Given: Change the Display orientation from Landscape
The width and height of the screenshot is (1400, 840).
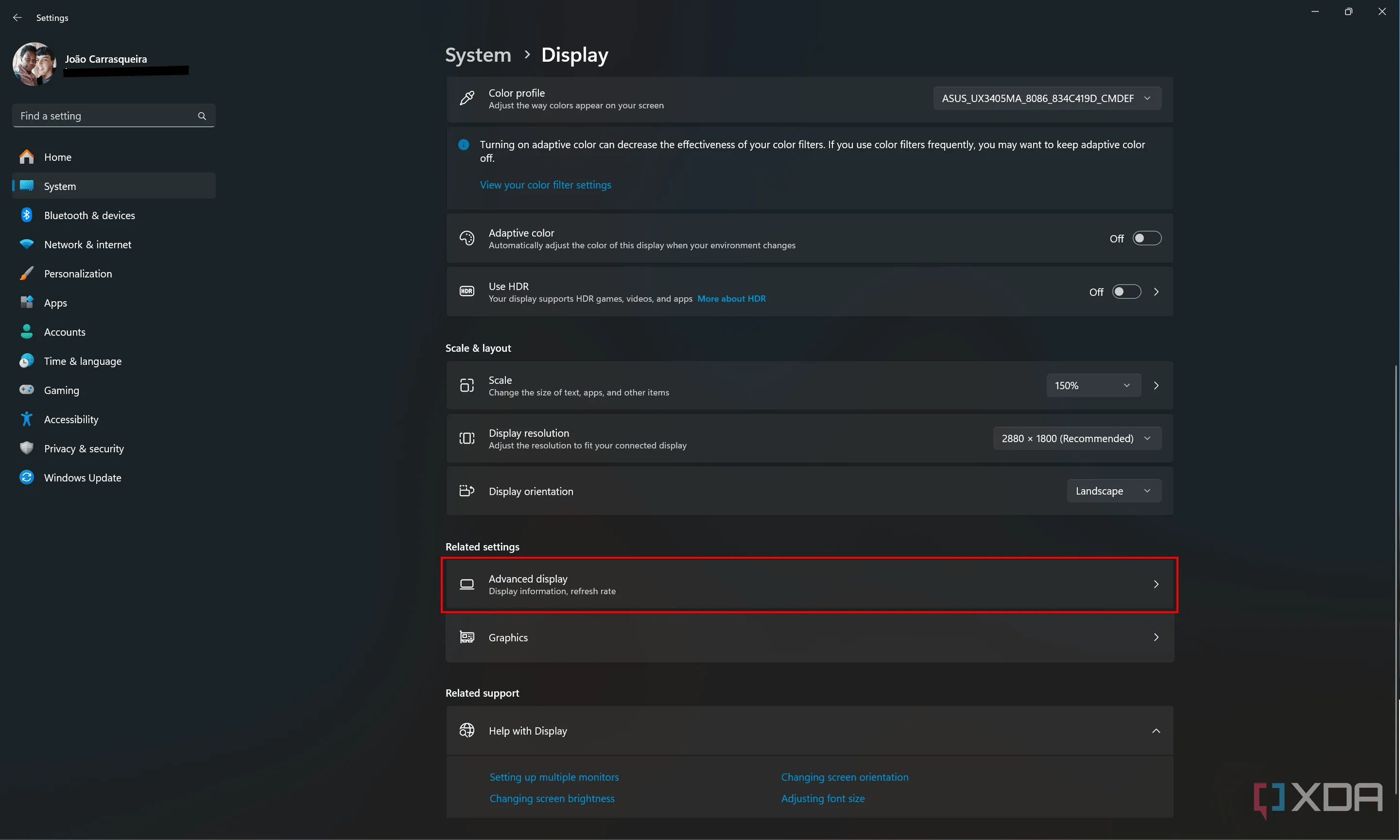Looking at the screenshot, I should pyautogui.click(x=1113, y=491).
